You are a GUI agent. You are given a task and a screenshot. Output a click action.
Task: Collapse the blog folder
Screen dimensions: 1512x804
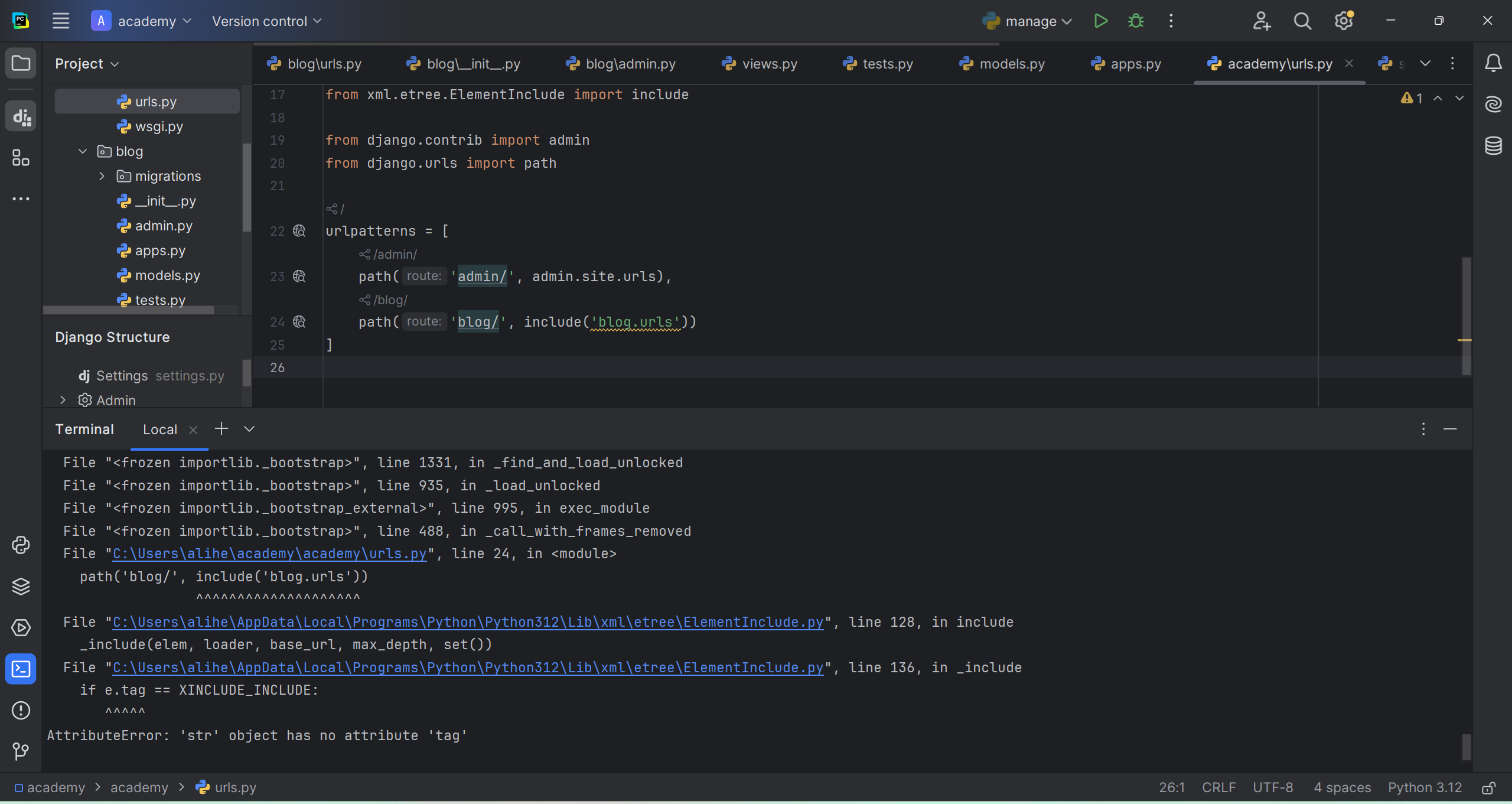point(83,151)
